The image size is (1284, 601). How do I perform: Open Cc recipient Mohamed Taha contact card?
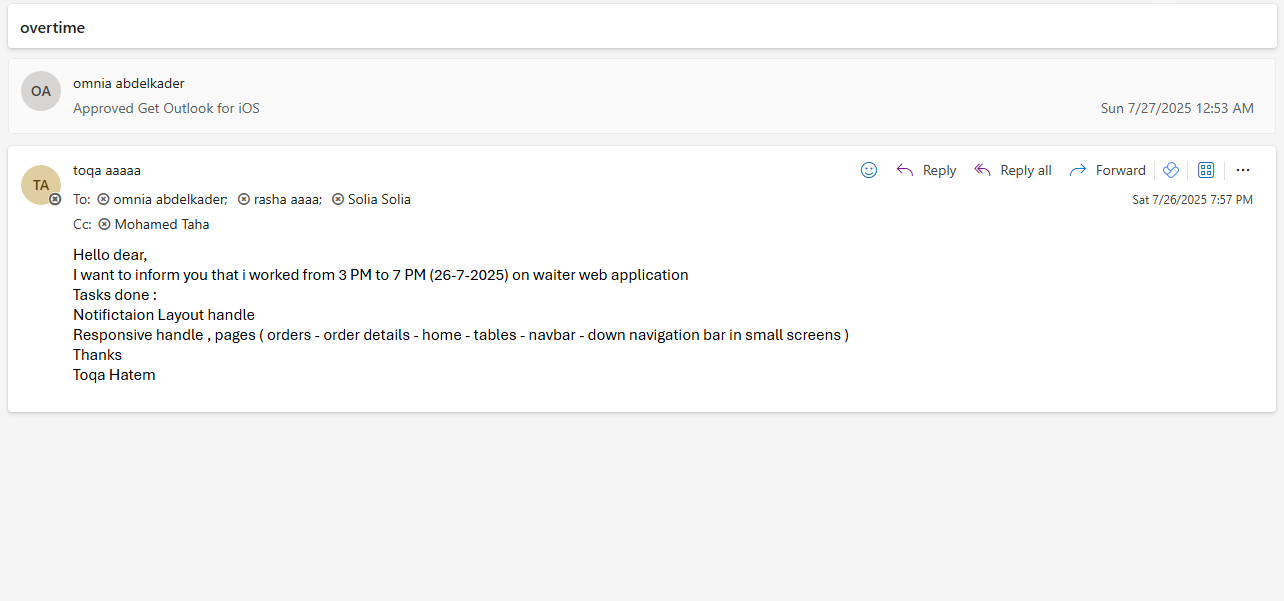point(162,224)
